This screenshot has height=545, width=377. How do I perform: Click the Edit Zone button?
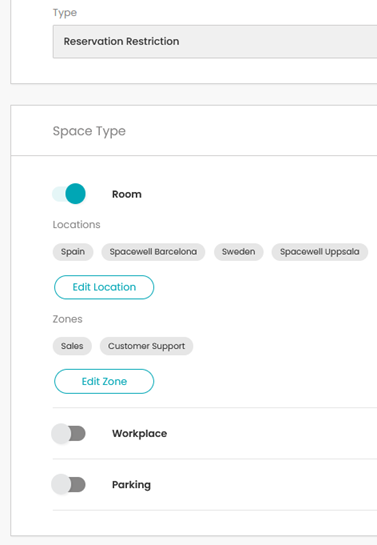coord(104,381)
